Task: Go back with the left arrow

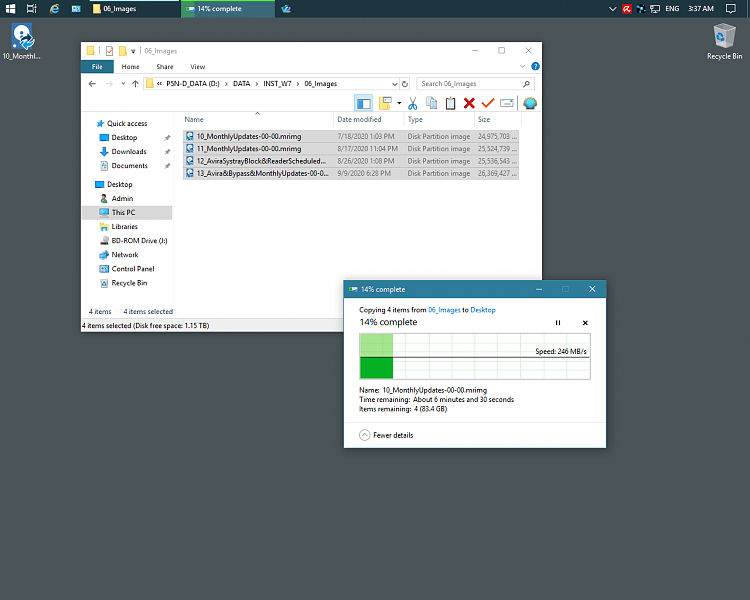Action: pos(92,84)
